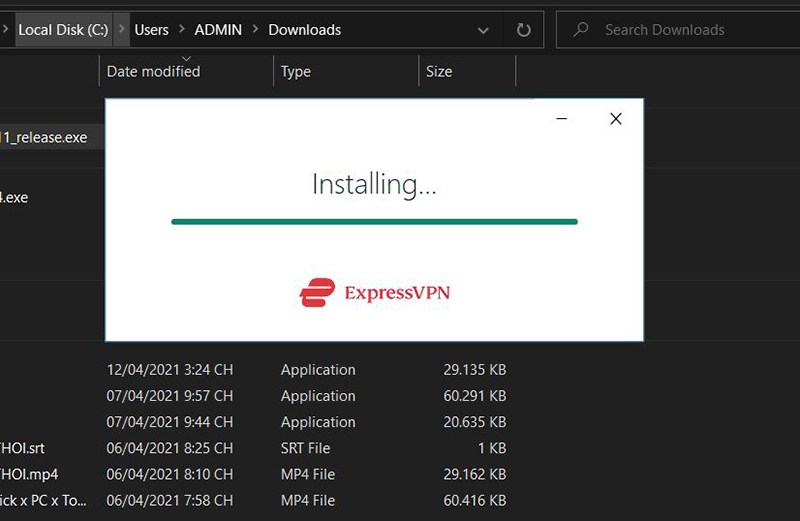Select the HOI.mp4 video file
800x521 pixels.
click(x=29, y=474)
